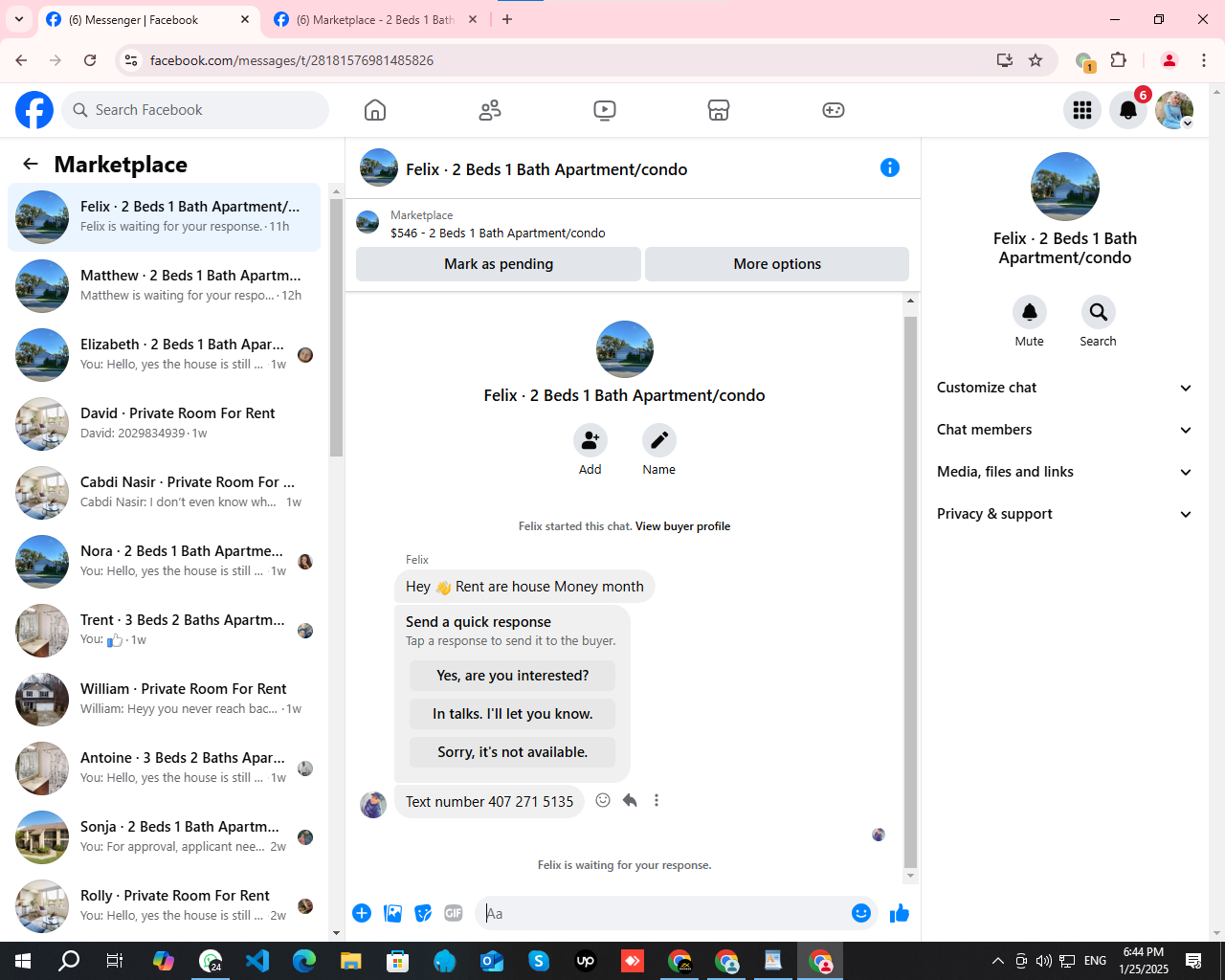Click the Name pencil icon
This screenshot has width=1225, height=980.
coord(659,440)
